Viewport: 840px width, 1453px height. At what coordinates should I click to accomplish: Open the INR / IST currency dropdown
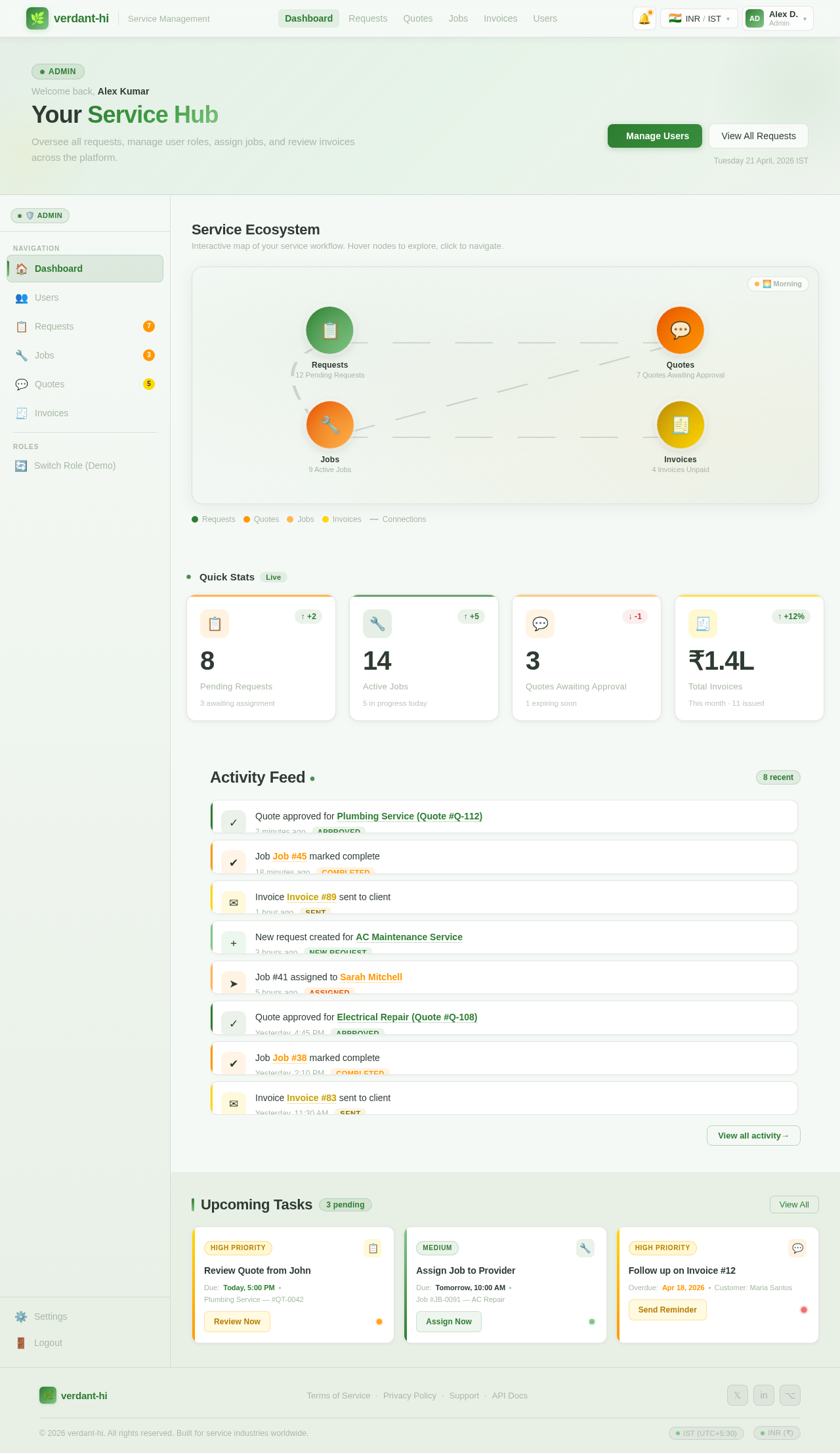pyautogui.click(x=699, y=18)
